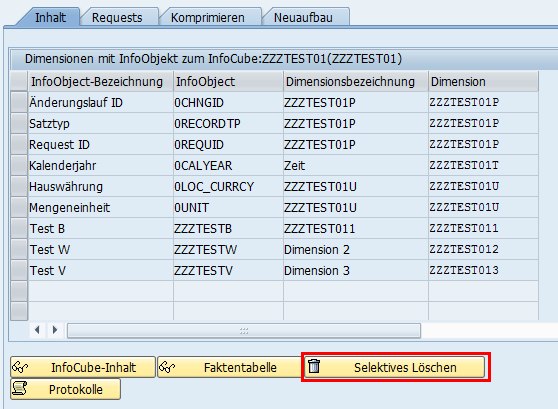Select the row for Änderungslauf ID
The width and height of the screenshot is (558, 409).
tap(19, 103)
